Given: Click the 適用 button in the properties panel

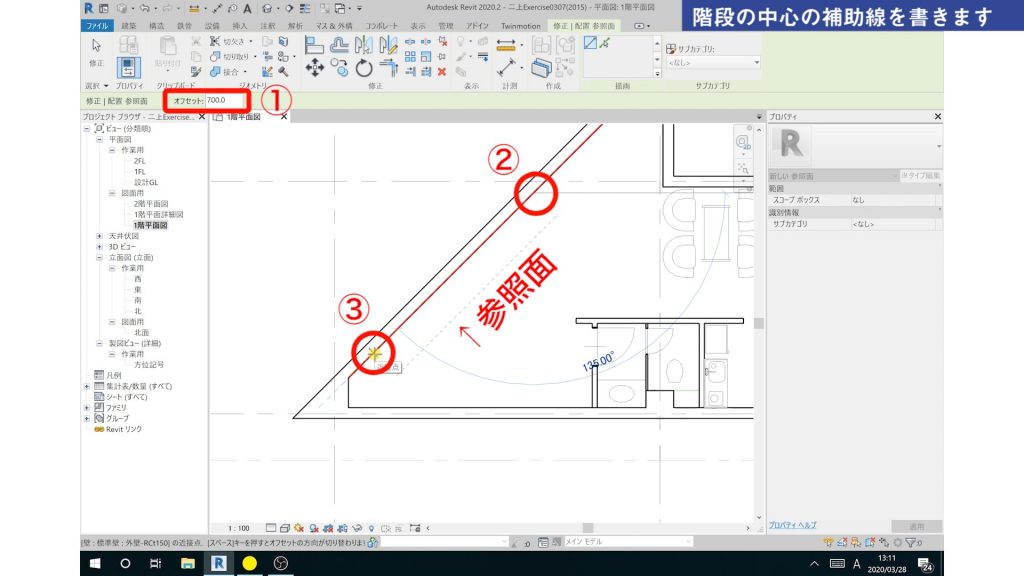Looking at the screenshot, I should click(916, 524).
